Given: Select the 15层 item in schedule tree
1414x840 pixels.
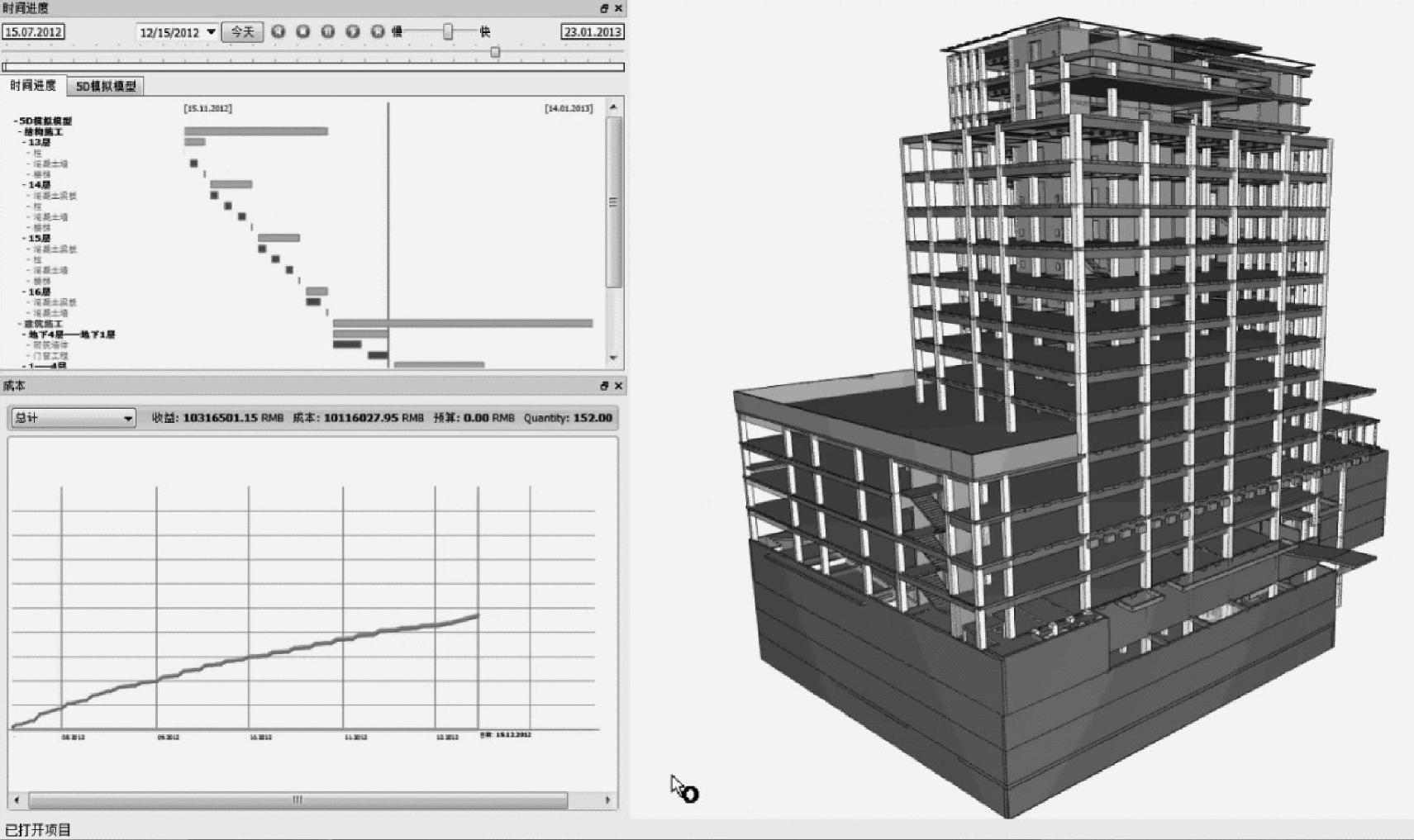Looking at the screenshot, I should pyautogui.click(x=40, y=239).
